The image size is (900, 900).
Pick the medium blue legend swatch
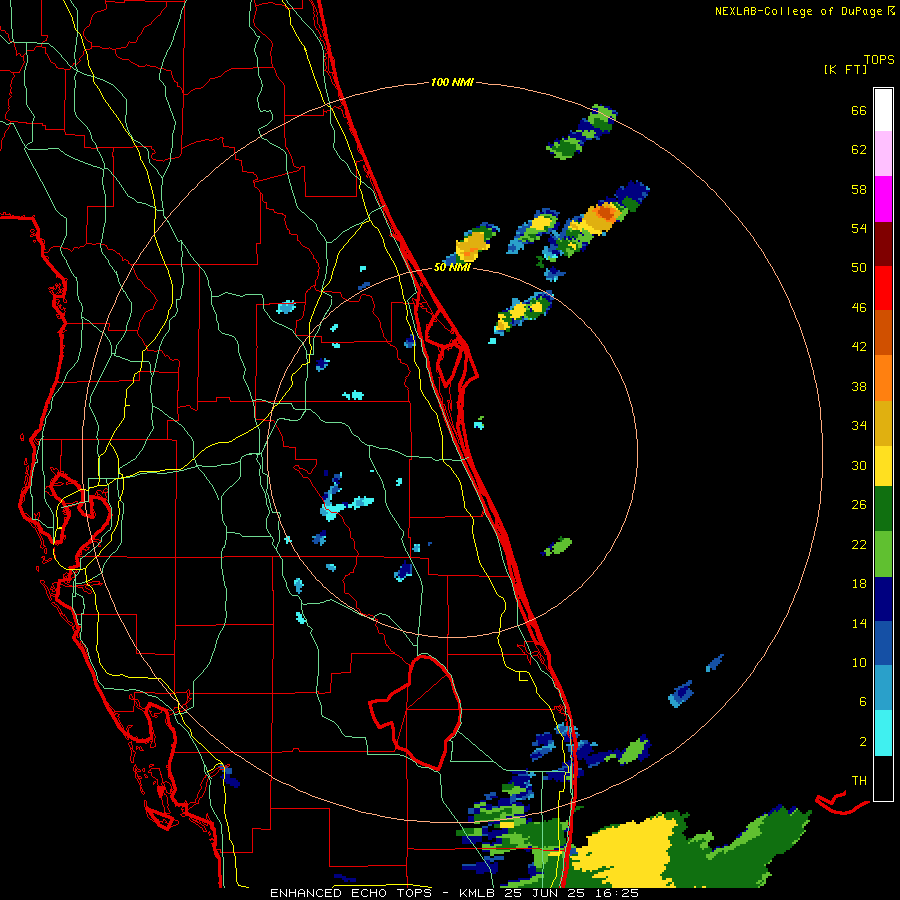[x=883, y=643]
